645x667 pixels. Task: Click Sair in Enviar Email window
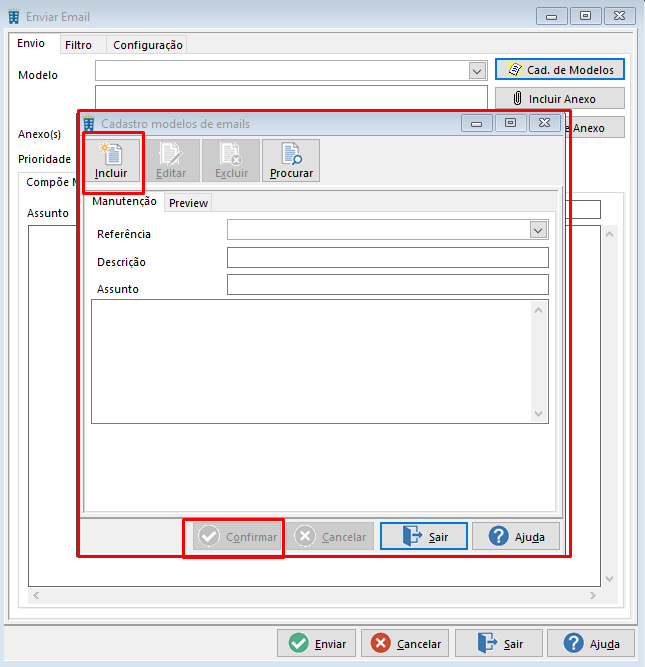499,644
